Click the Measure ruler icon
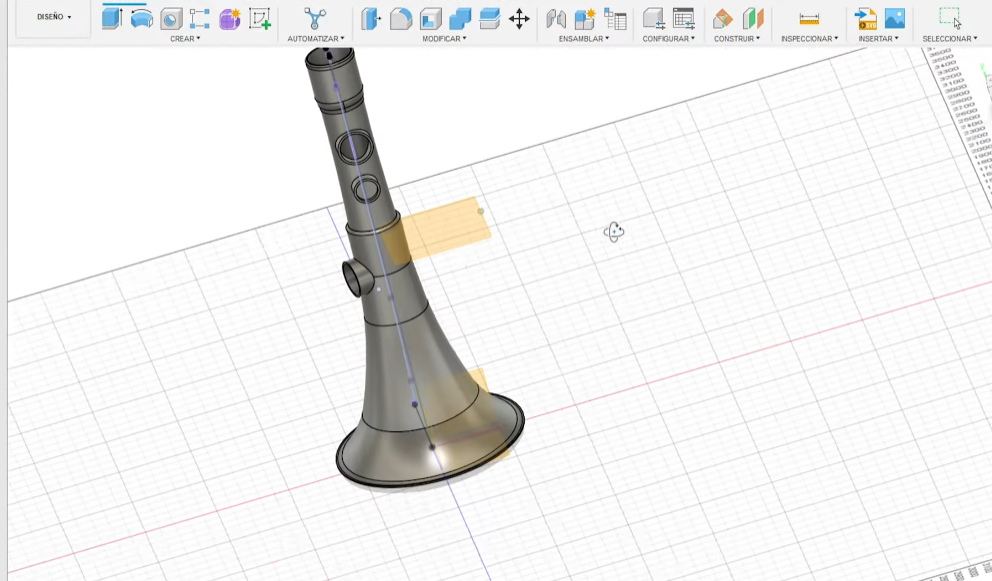The image size is (992, 581). pos(809,19)
